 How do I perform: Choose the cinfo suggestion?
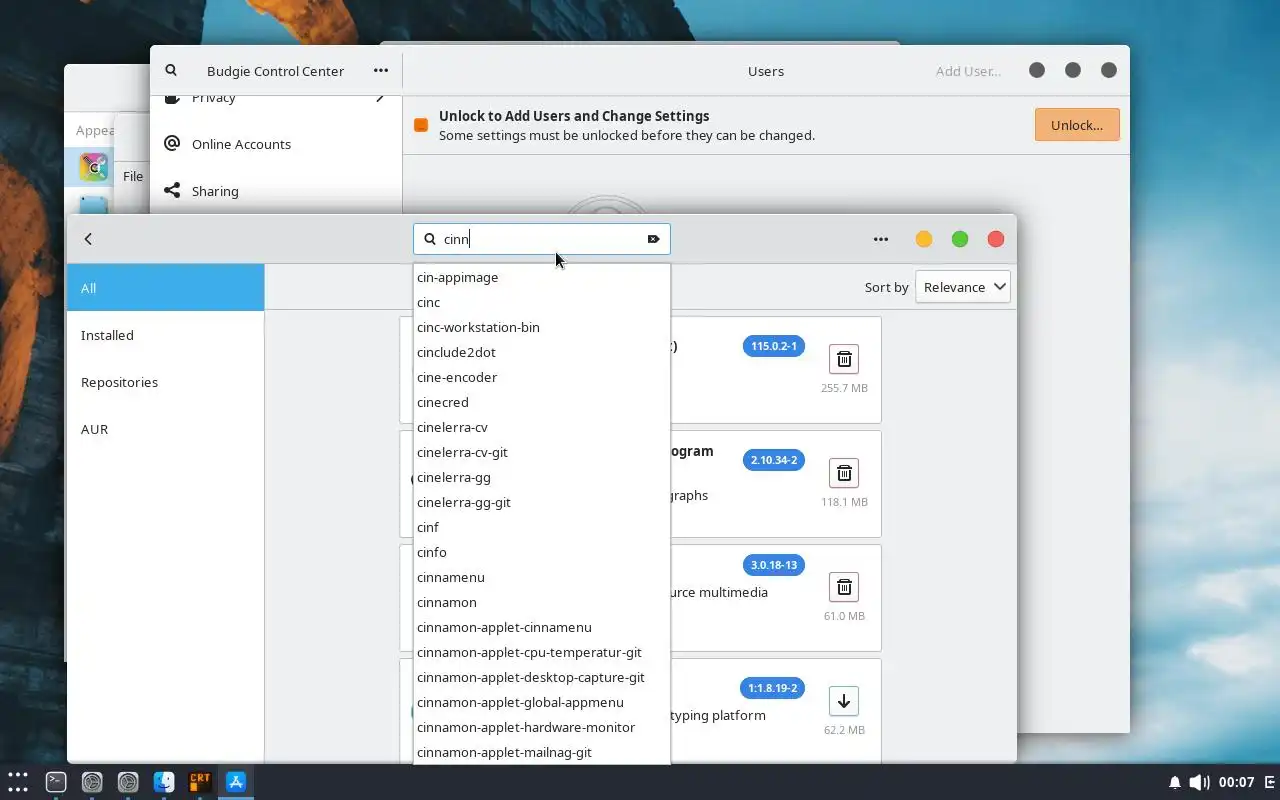[541, 552]
